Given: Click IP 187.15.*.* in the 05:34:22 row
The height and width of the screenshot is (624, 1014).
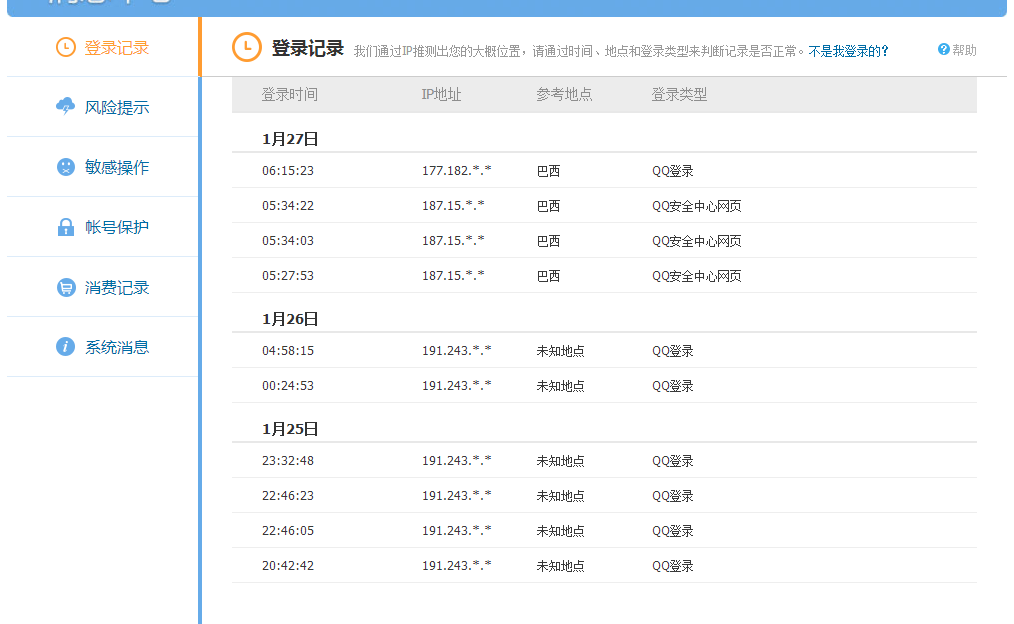Looking at the screenshot, I should (x=453, y=206).
